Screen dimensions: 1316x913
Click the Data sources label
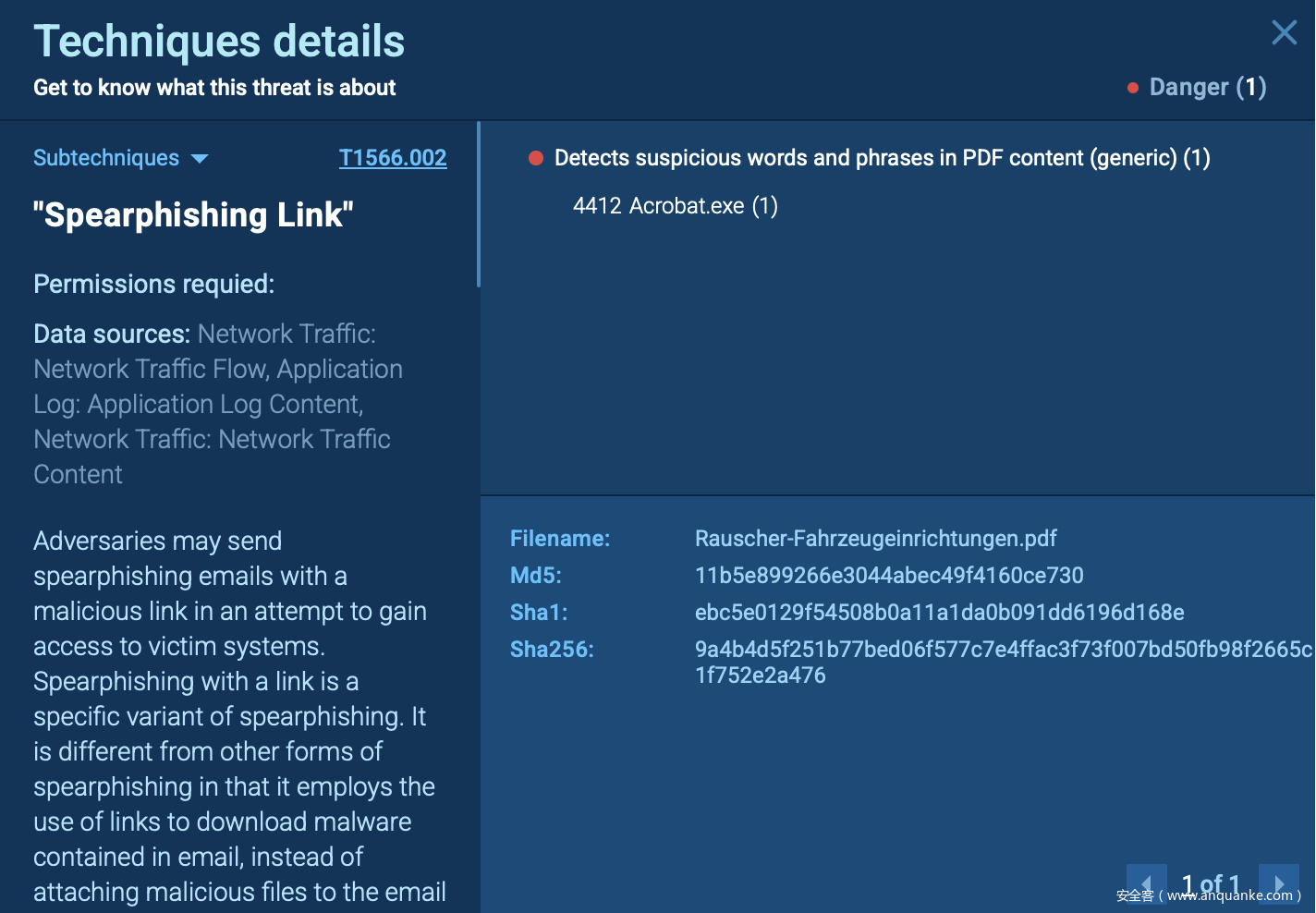pyautogui.click(x=111, y=334)
